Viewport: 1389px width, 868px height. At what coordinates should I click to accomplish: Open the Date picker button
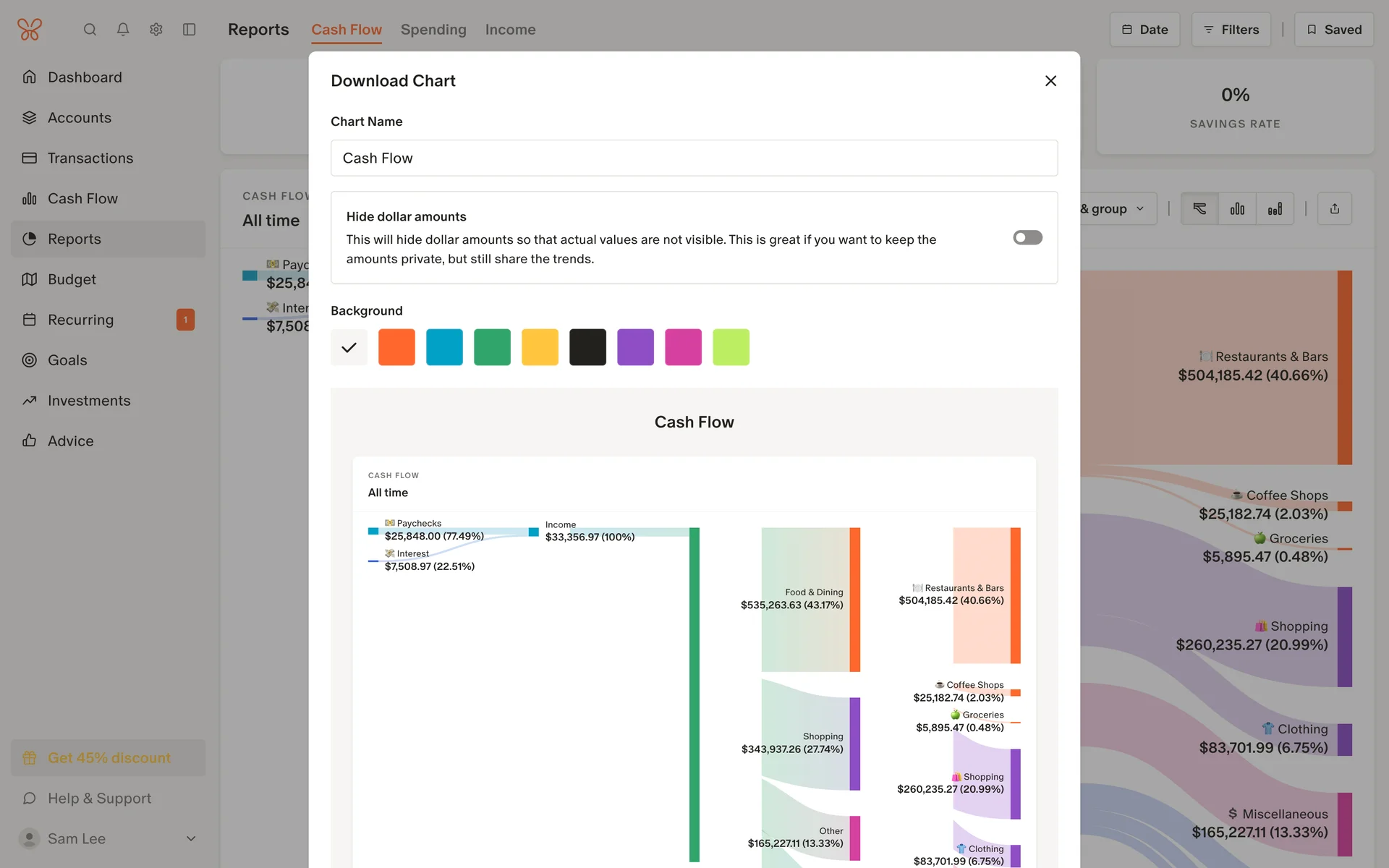pyautogui.click(x=1144, y=30)
